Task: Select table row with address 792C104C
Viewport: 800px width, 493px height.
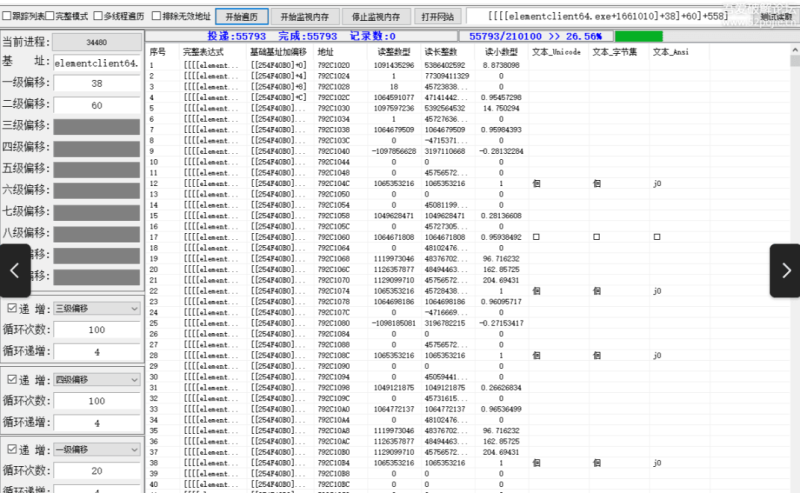Action: [x=332, y=183]
